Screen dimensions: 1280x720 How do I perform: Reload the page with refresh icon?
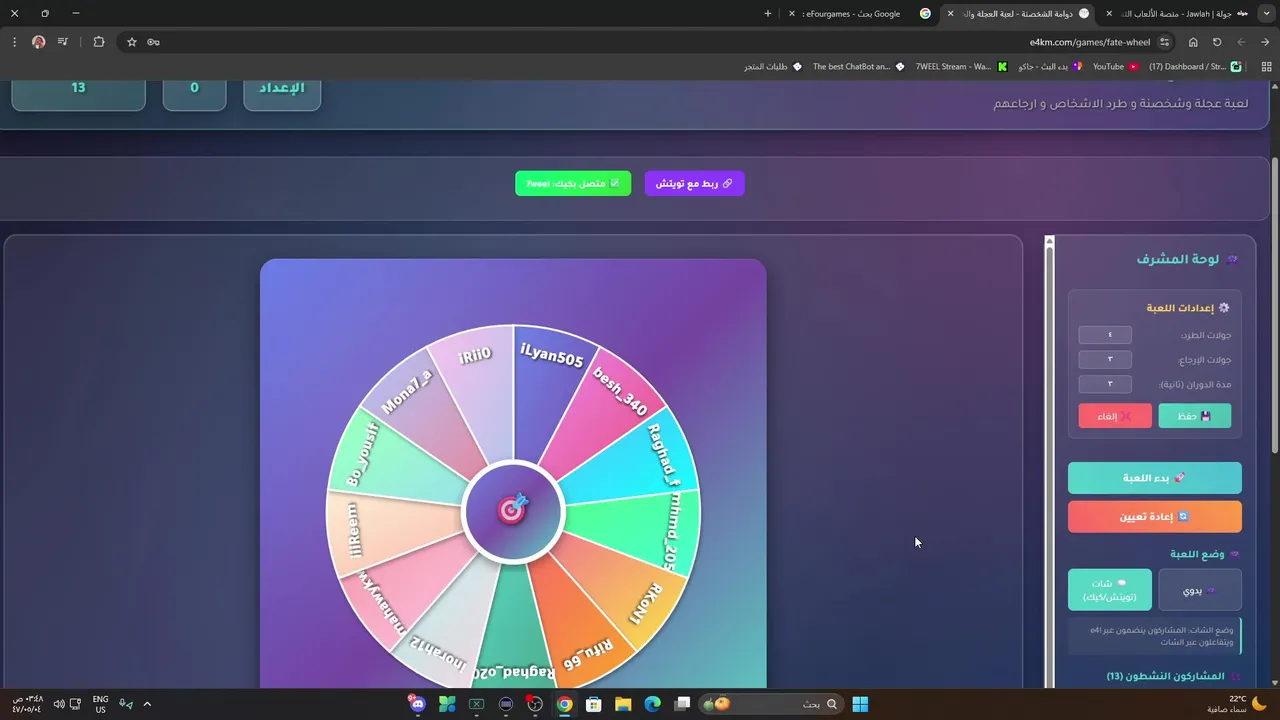coord(1217,42)
